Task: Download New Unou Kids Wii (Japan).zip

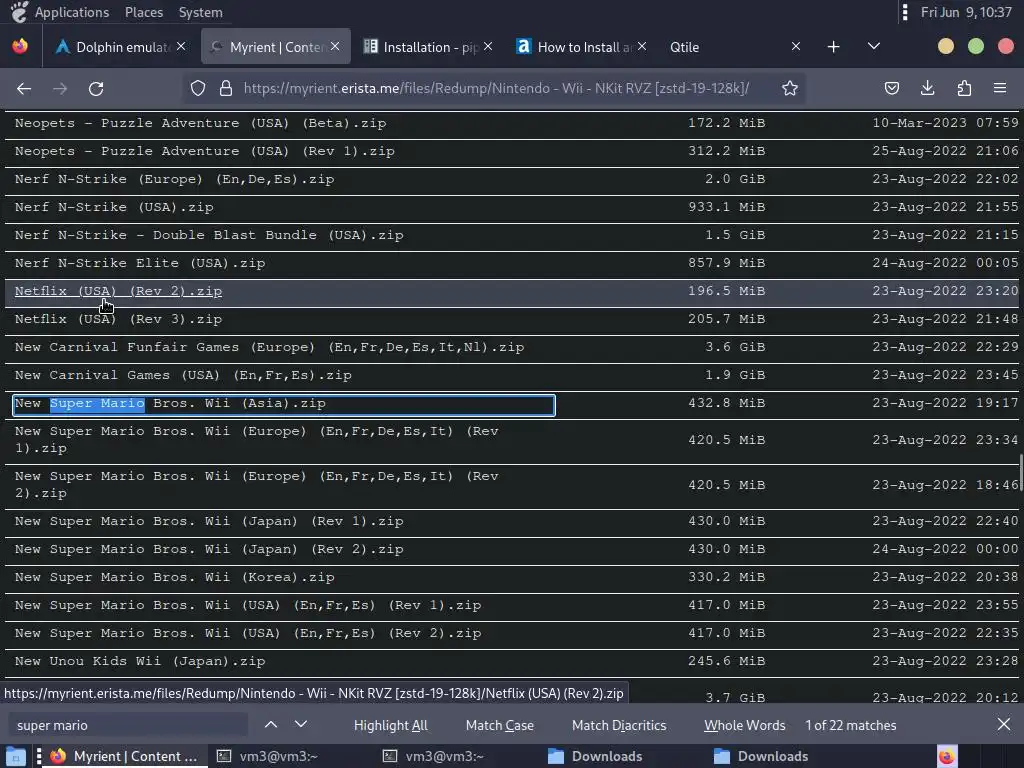Action: pyautogui.click(x=140, y=662)
